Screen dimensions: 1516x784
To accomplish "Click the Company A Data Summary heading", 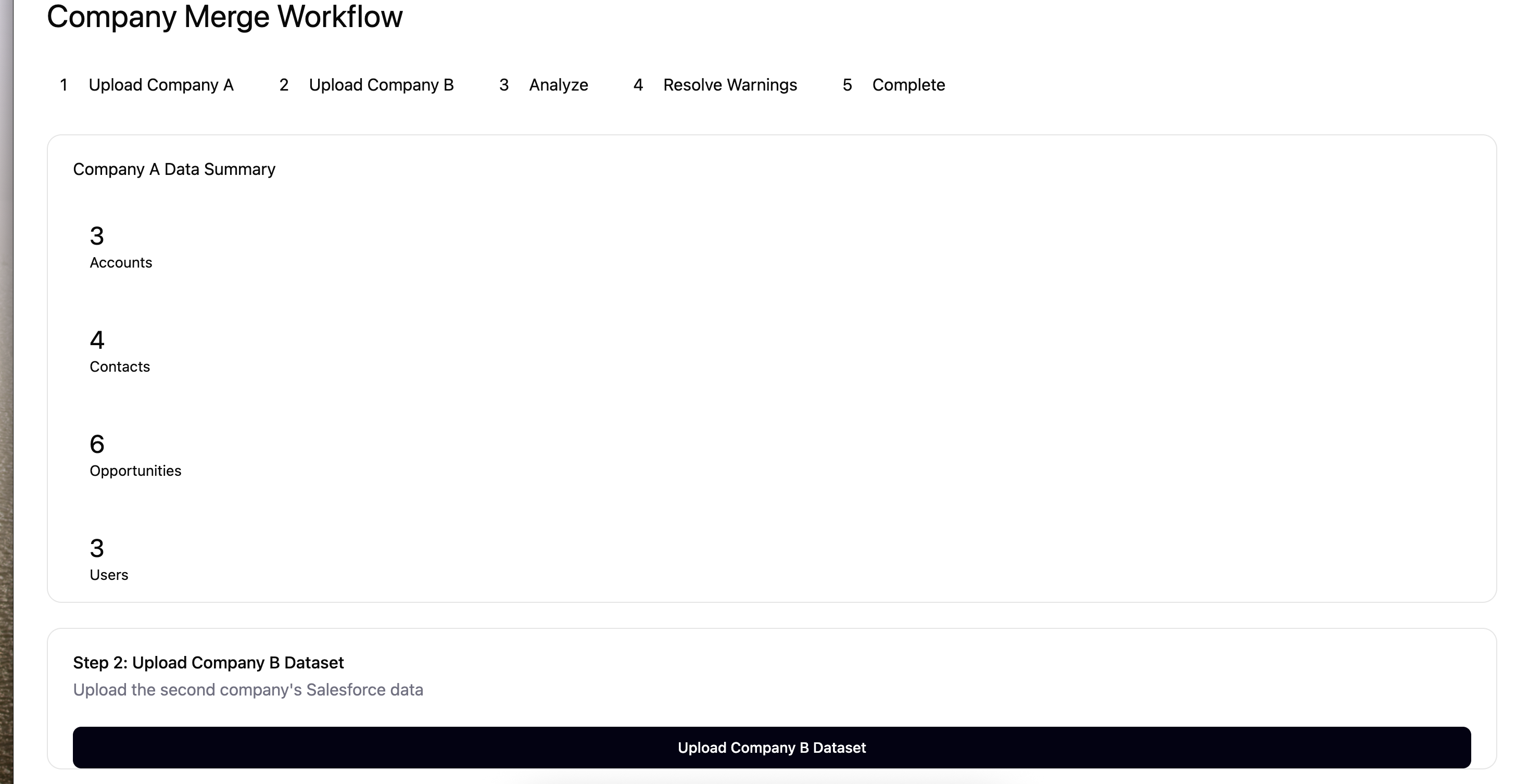I will coord(173,170).
